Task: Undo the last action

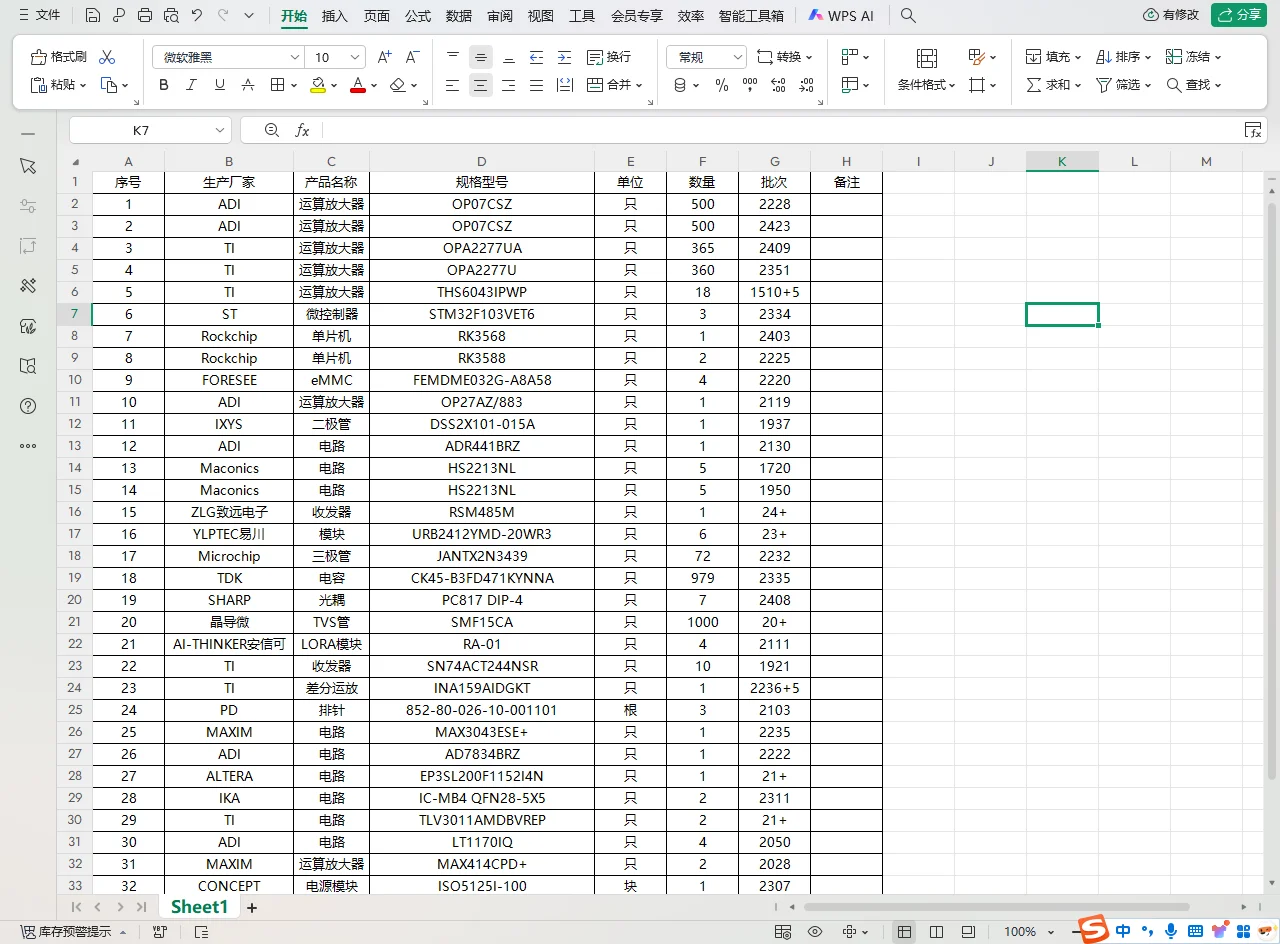Action: coord(197,16)
